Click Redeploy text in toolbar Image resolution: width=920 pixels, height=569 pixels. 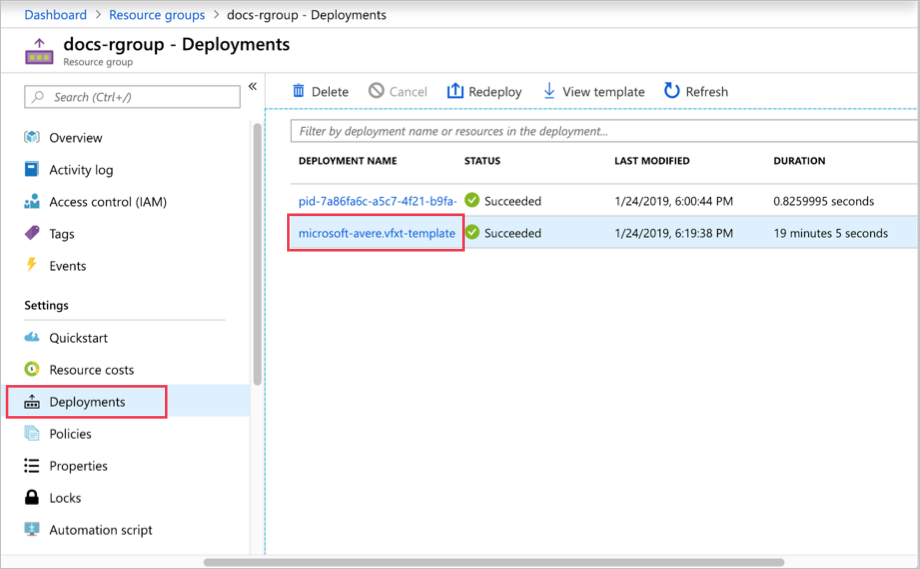pos(495,92)
